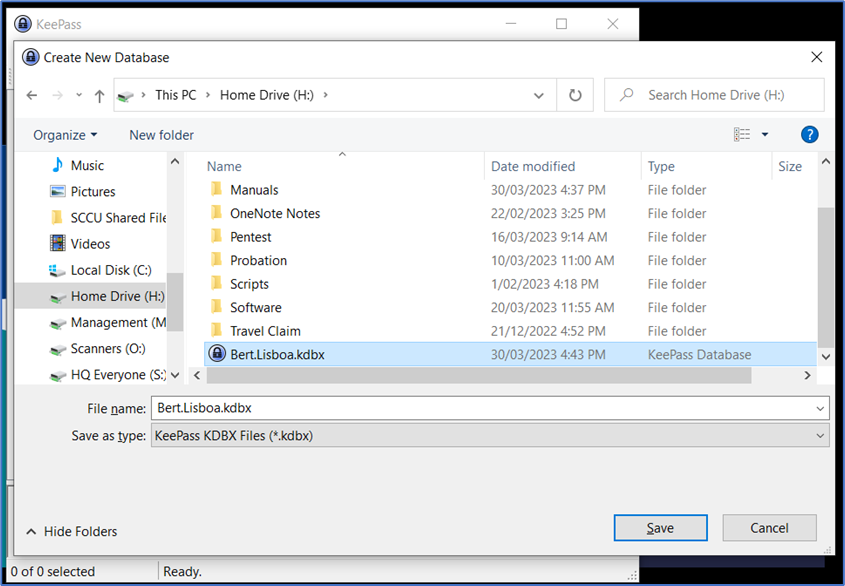
Task: Expand the address bar history dropdown
Action: point(538,96)
